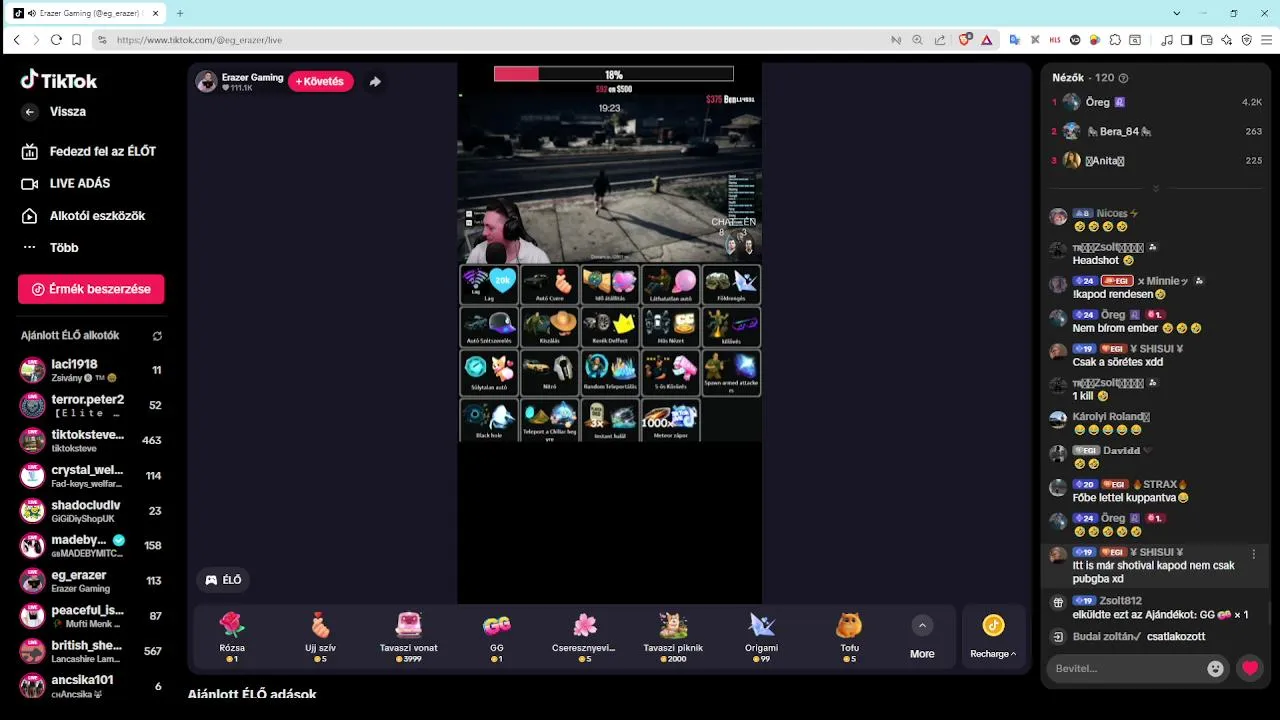The height and width of the screenshot is (720, 1280).
Task: Open laci1918 recommended live stream
Action: pos(91,370)
